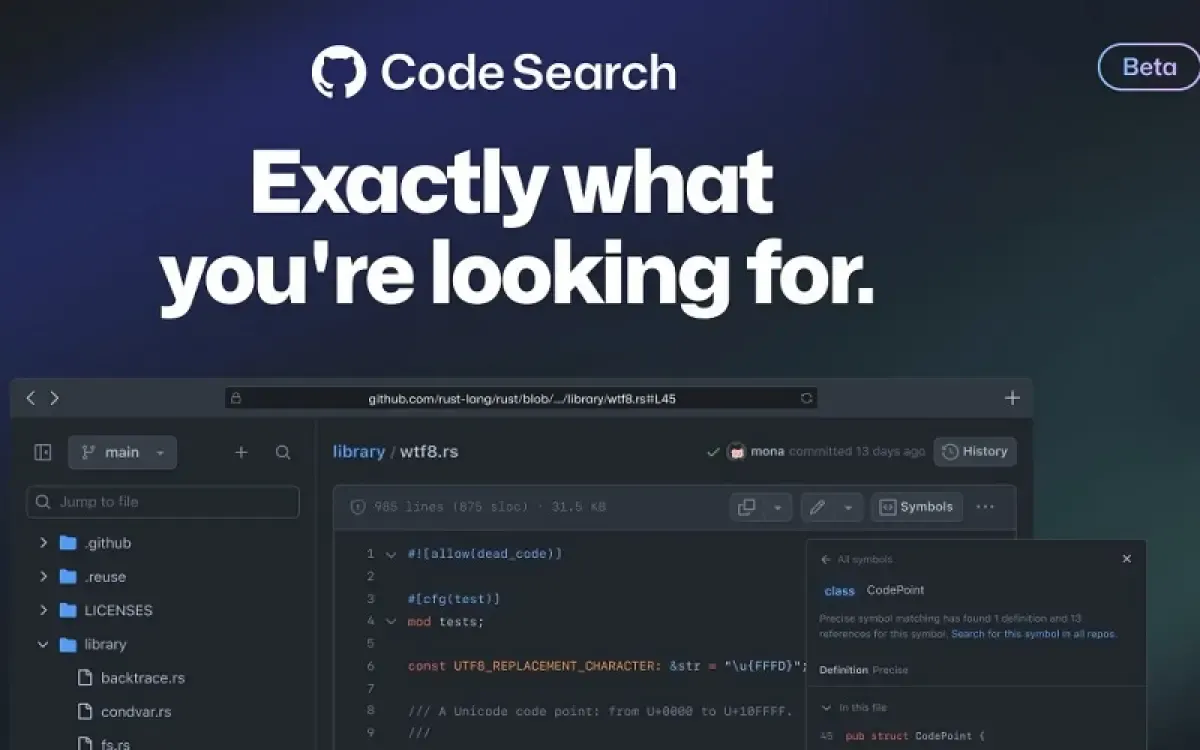
Task: Click wtf8.rs in the breadcrumb
Action: click(429, 452)
